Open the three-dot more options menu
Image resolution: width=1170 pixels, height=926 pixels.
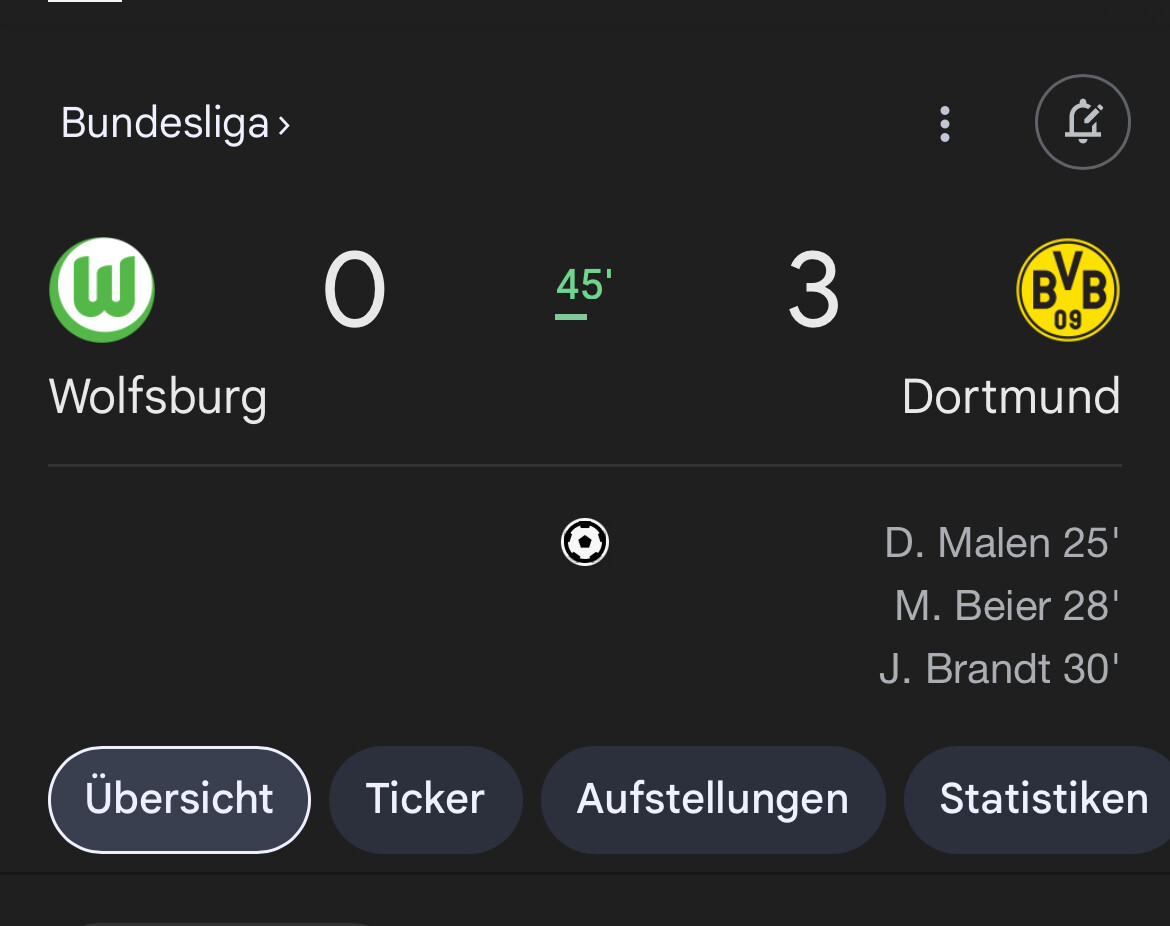point(945,124)
